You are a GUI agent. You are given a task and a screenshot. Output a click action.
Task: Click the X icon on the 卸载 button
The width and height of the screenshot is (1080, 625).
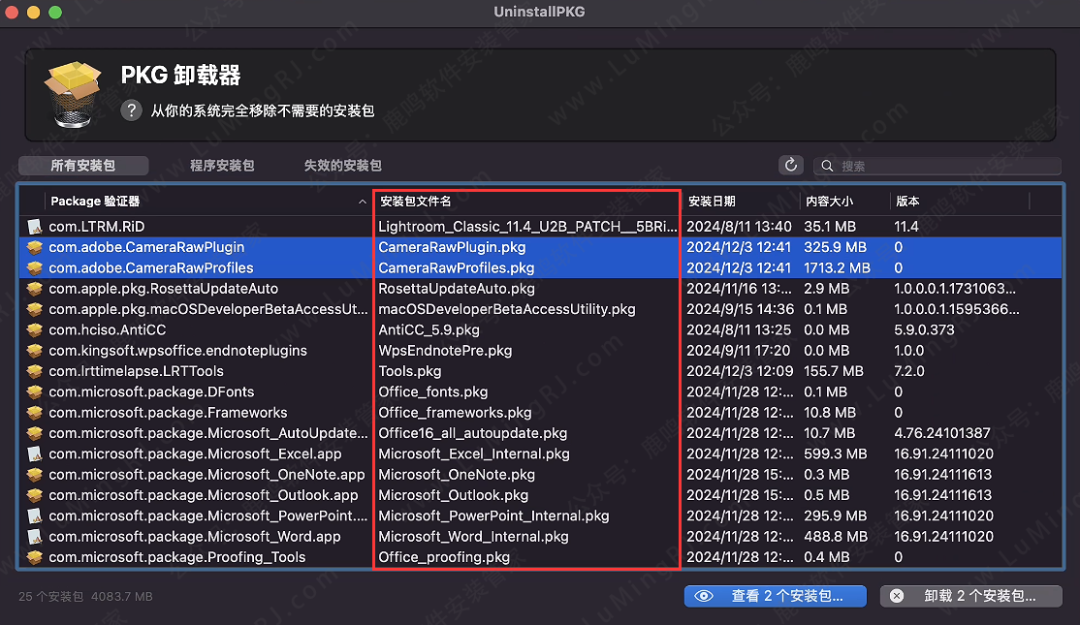point(896,595)
